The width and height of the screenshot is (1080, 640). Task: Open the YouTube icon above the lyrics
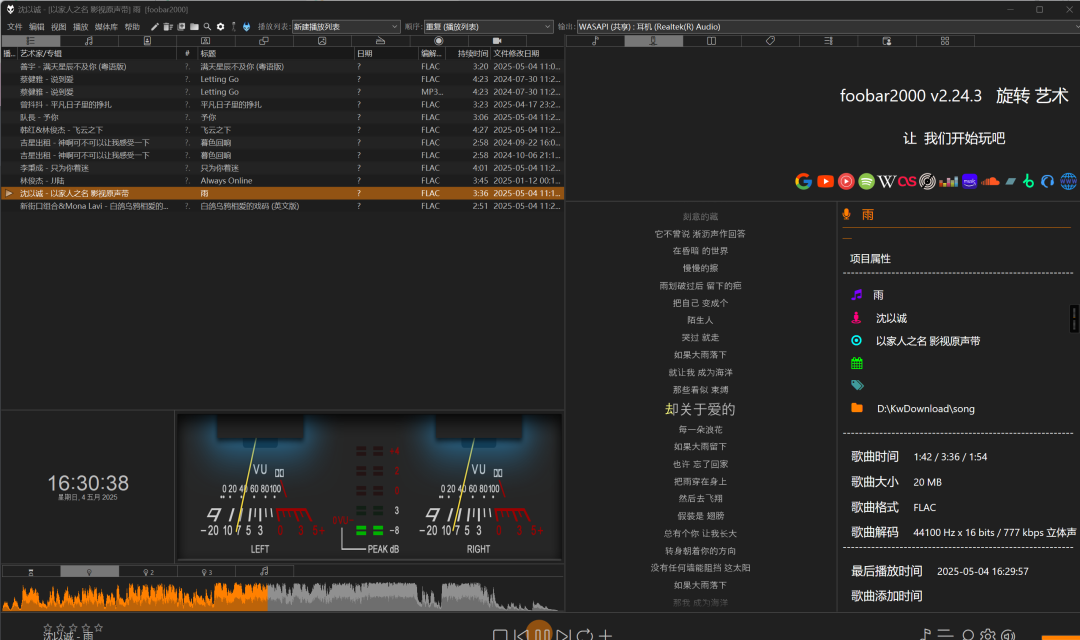825,181
